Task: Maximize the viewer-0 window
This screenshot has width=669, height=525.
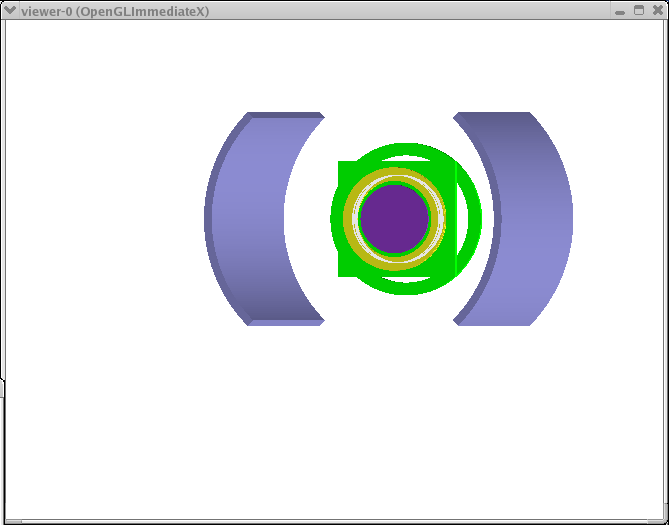Action: point(639,11)
